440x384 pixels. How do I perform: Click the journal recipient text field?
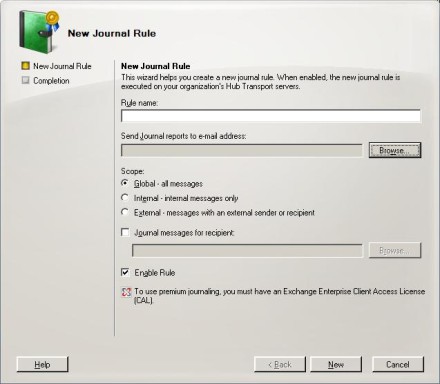tap(247, 251)
